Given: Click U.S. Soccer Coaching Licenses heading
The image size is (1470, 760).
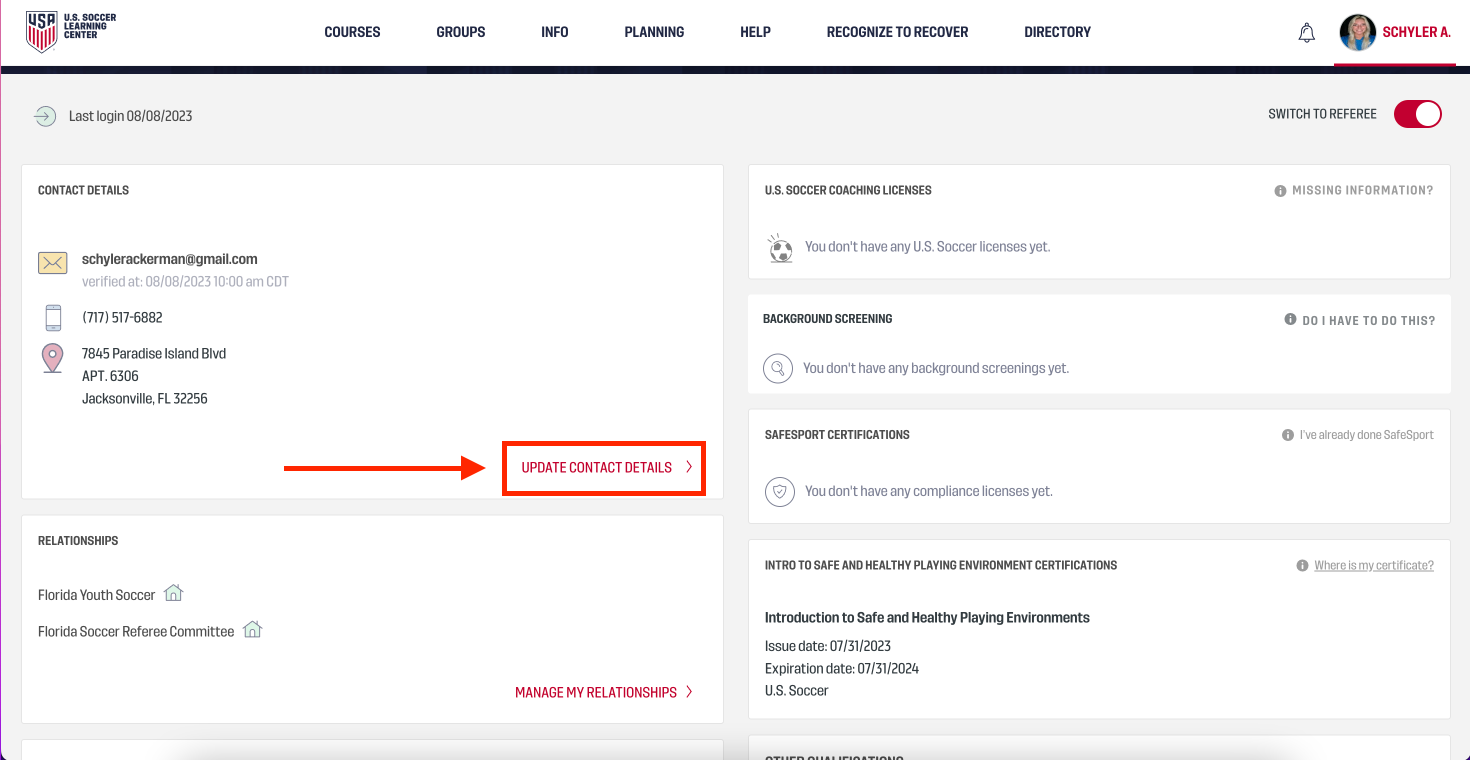Looking at the screenshot, I should 848,190.
